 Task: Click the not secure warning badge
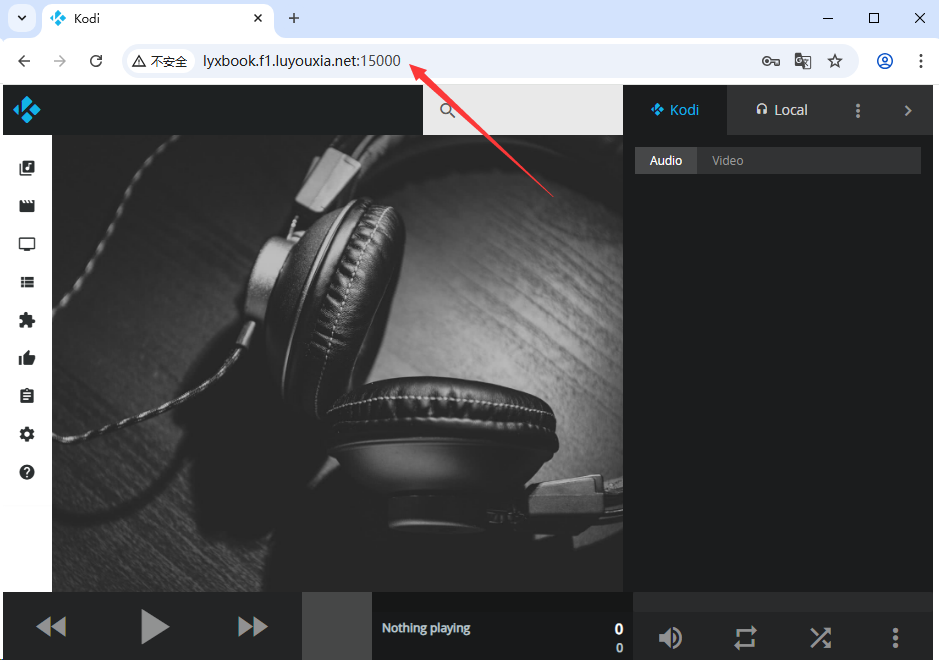[x=160, y=60]
